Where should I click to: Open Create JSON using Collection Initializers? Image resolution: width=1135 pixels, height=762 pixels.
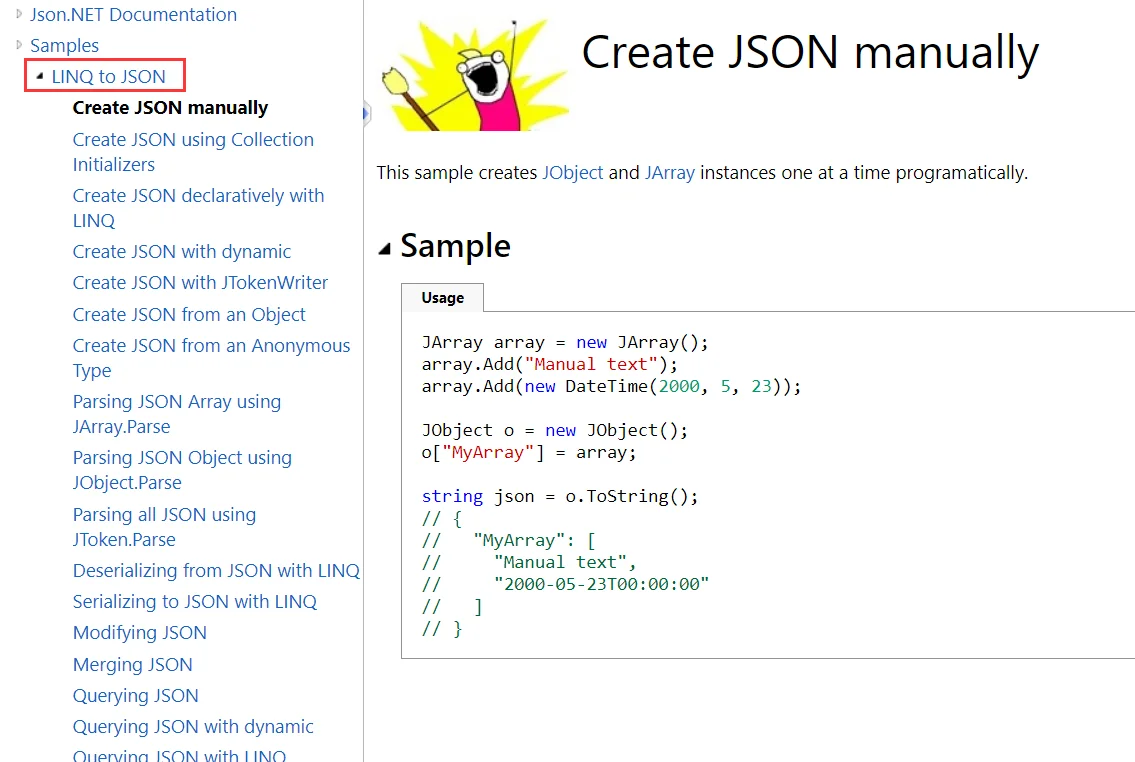193,151
